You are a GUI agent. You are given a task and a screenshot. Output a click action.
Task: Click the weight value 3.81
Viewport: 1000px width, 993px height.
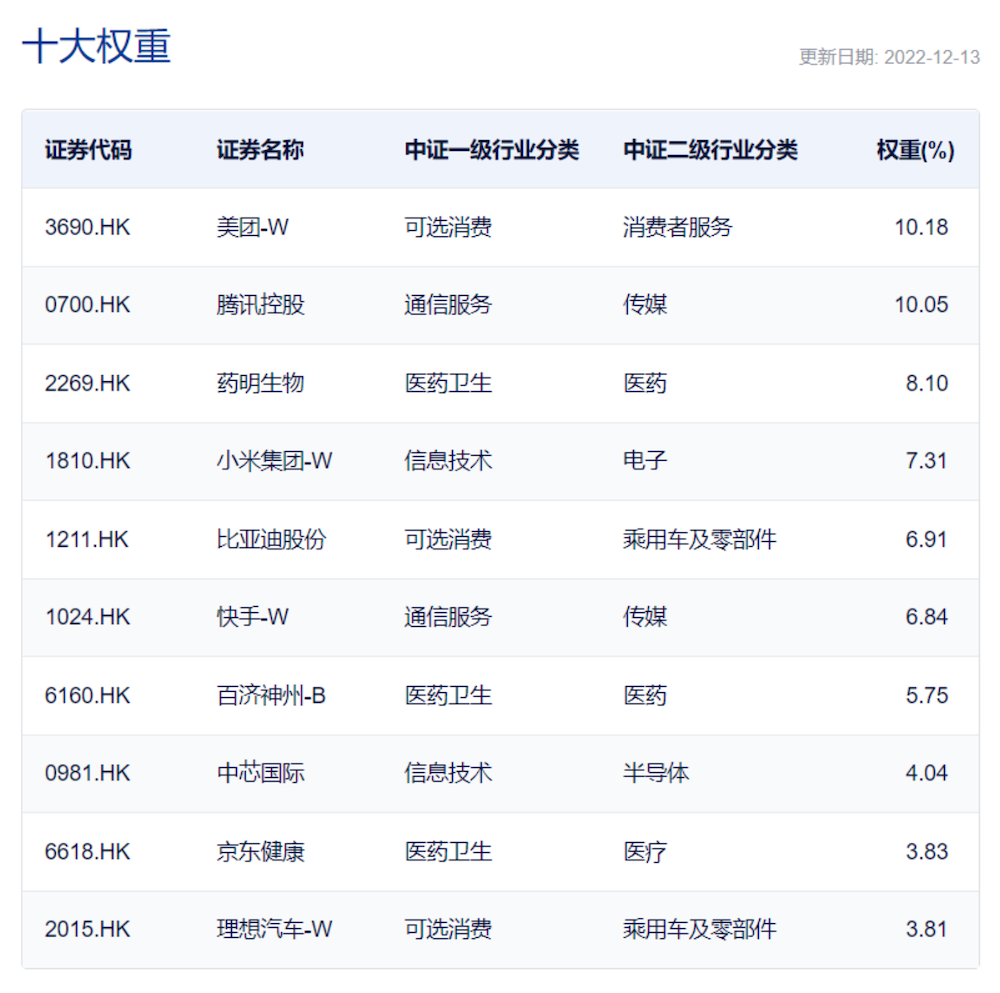click(927, 929)
